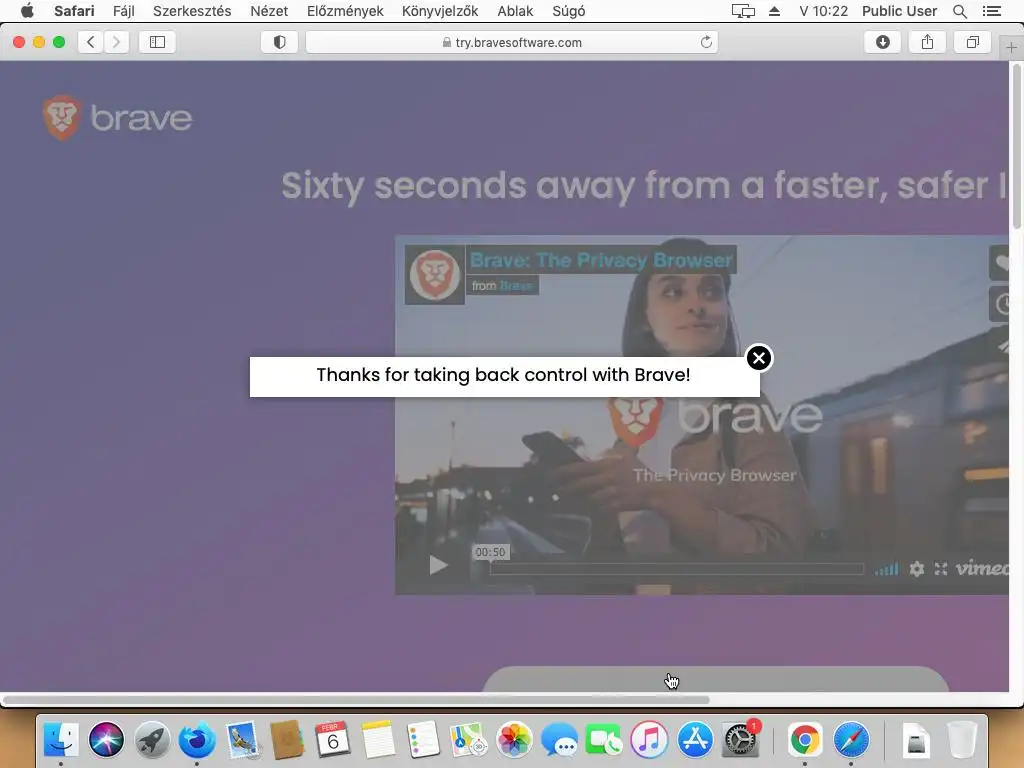Open the privacy report shield icon

(280, 42)
